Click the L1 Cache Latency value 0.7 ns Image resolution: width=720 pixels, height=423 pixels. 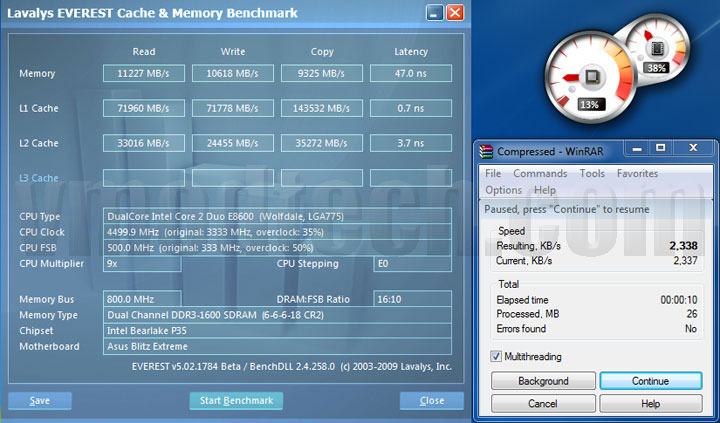tap(411, 108)
